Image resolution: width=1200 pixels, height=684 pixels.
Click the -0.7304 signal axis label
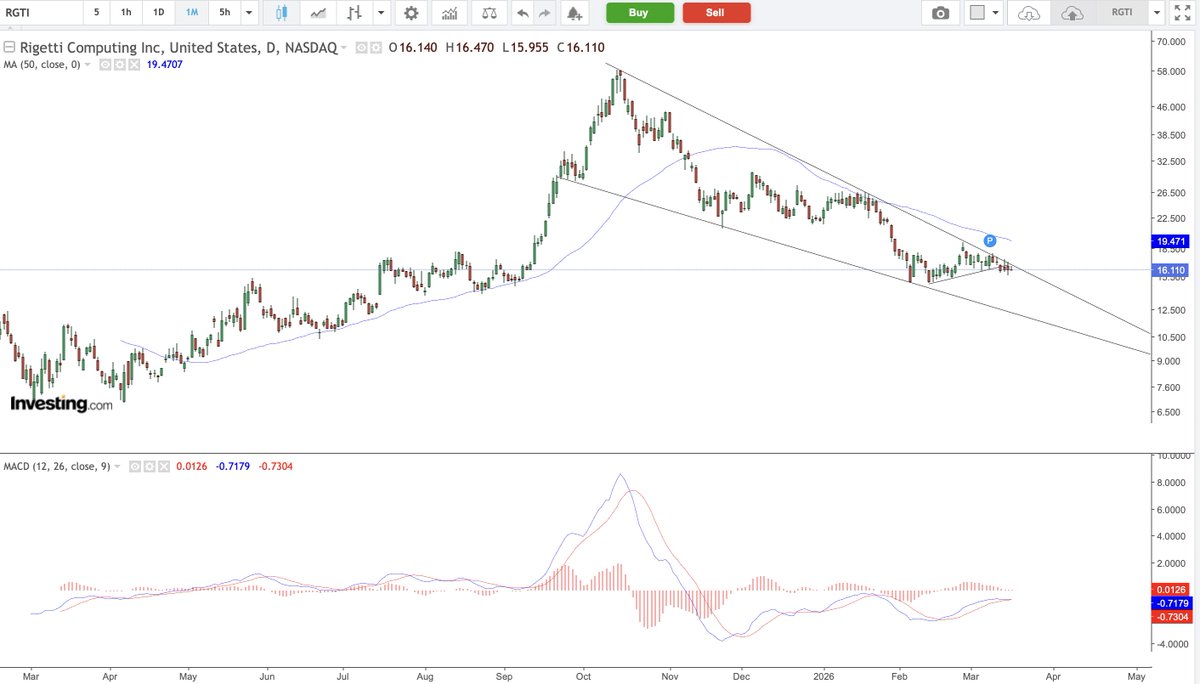tap(1171, 617)
